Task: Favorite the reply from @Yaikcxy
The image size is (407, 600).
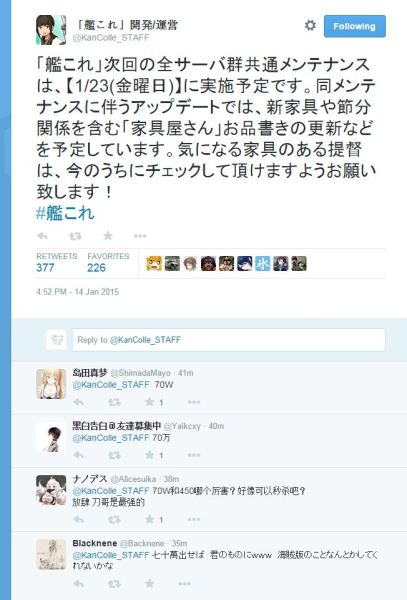Action: click(x=150, y=455)
